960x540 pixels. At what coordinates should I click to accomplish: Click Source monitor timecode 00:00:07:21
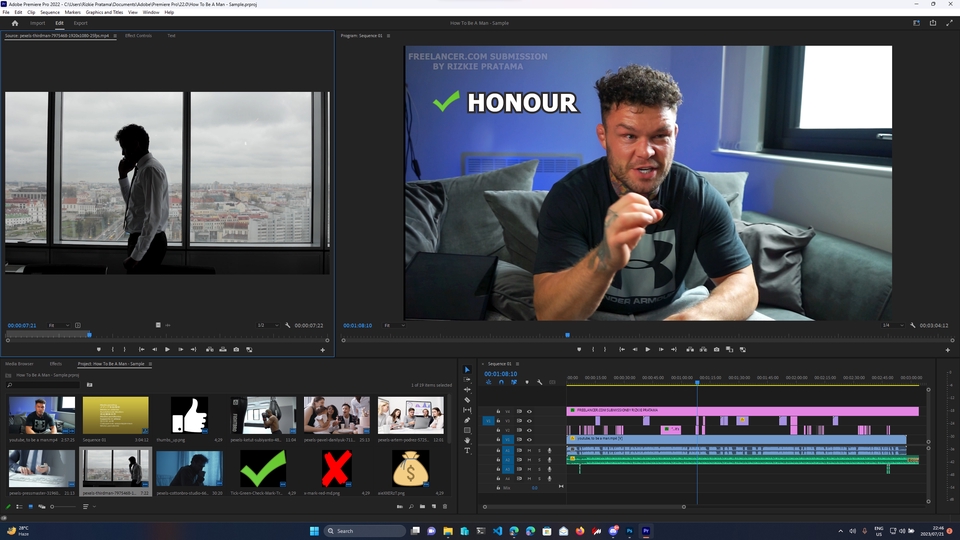(21, 325)
